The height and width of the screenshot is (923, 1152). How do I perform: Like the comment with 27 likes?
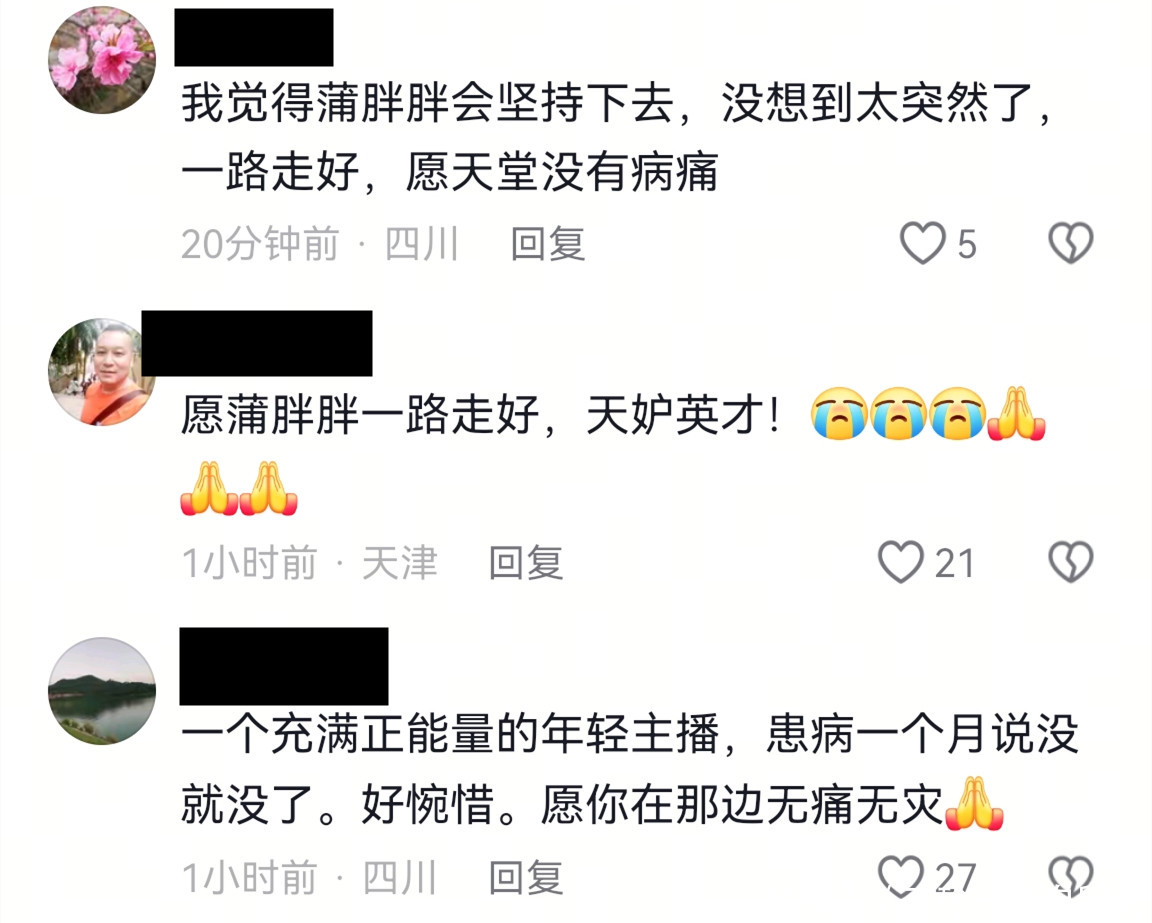(901, 877)
